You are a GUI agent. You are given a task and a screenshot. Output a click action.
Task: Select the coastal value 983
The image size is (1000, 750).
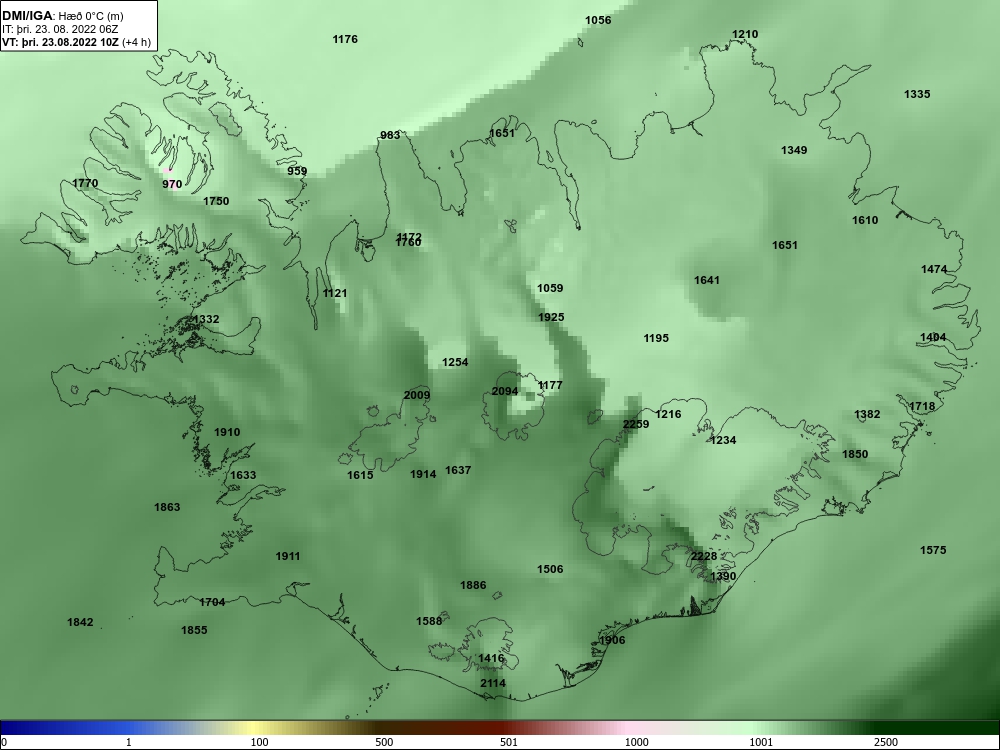390,135
